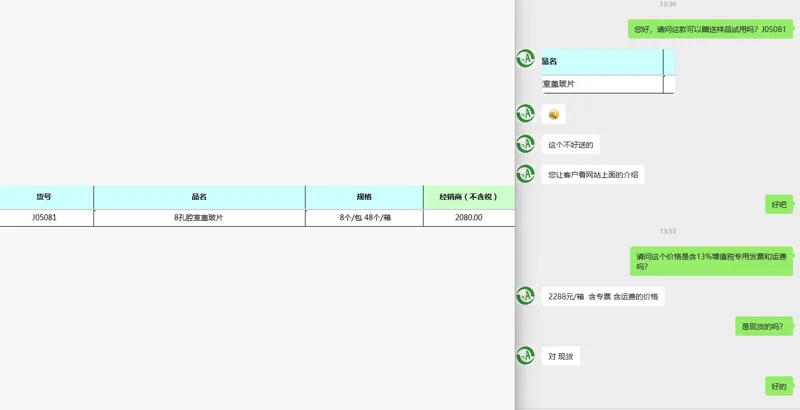Select the '8个/包 48个/箱' table cell
Screen dimensions: 800x410
(x=364, y=218)
